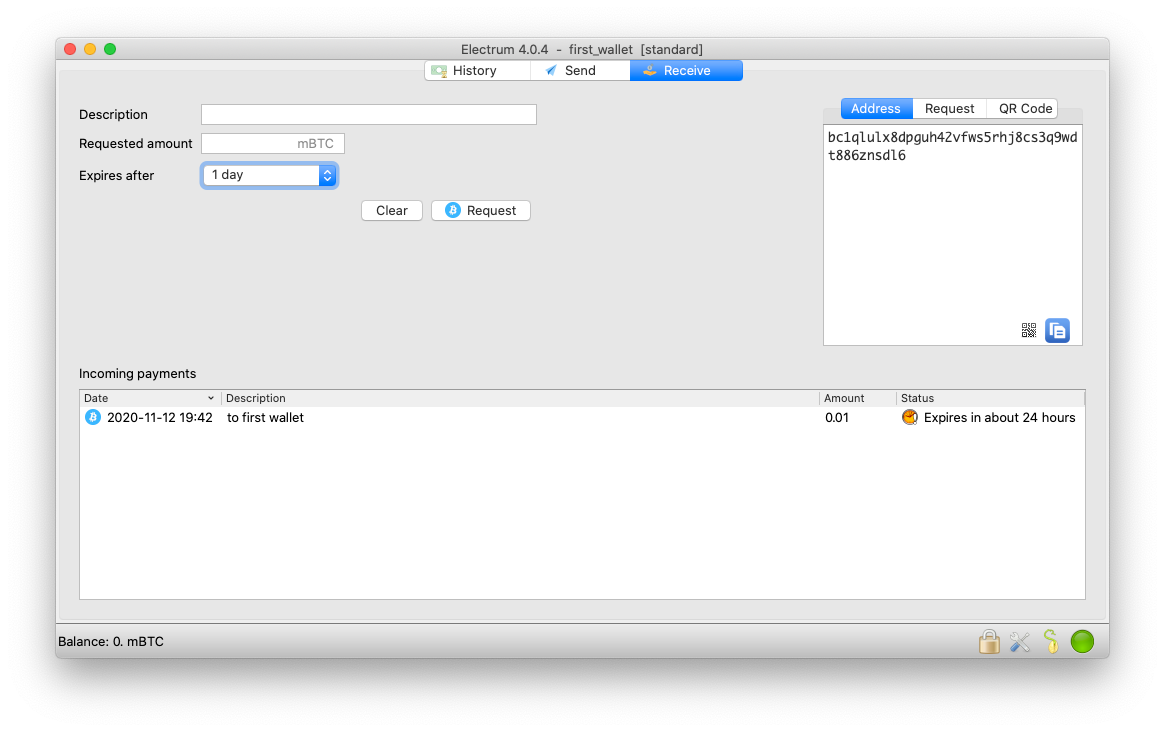The height and width of the screenshot is (732, 1165).
Task: Click the Requested amount mBTC field
Action: 273,143
